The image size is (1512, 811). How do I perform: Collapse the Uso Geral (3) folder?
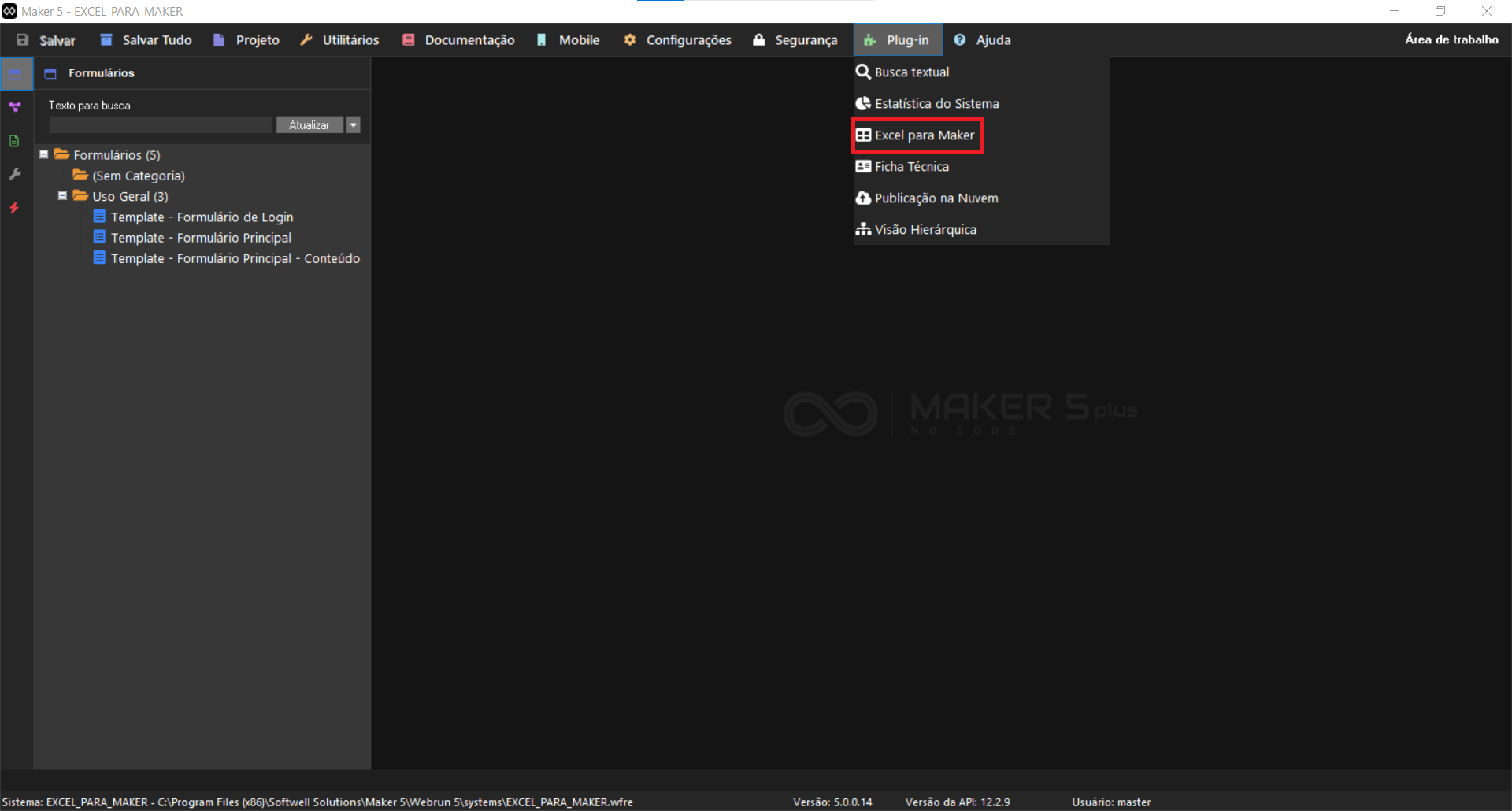coord(62,196)
